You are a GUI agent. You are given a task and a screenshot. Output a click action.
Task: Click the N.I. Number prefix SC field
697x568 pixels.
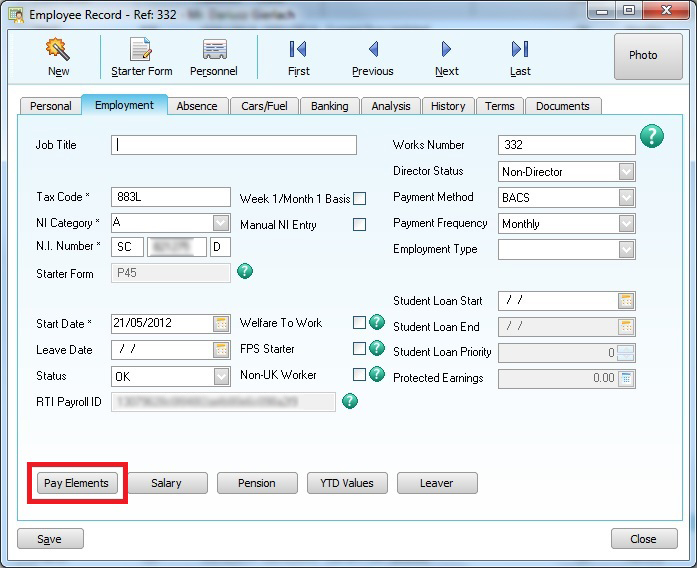pyautogui.click(x=127, y=247)
